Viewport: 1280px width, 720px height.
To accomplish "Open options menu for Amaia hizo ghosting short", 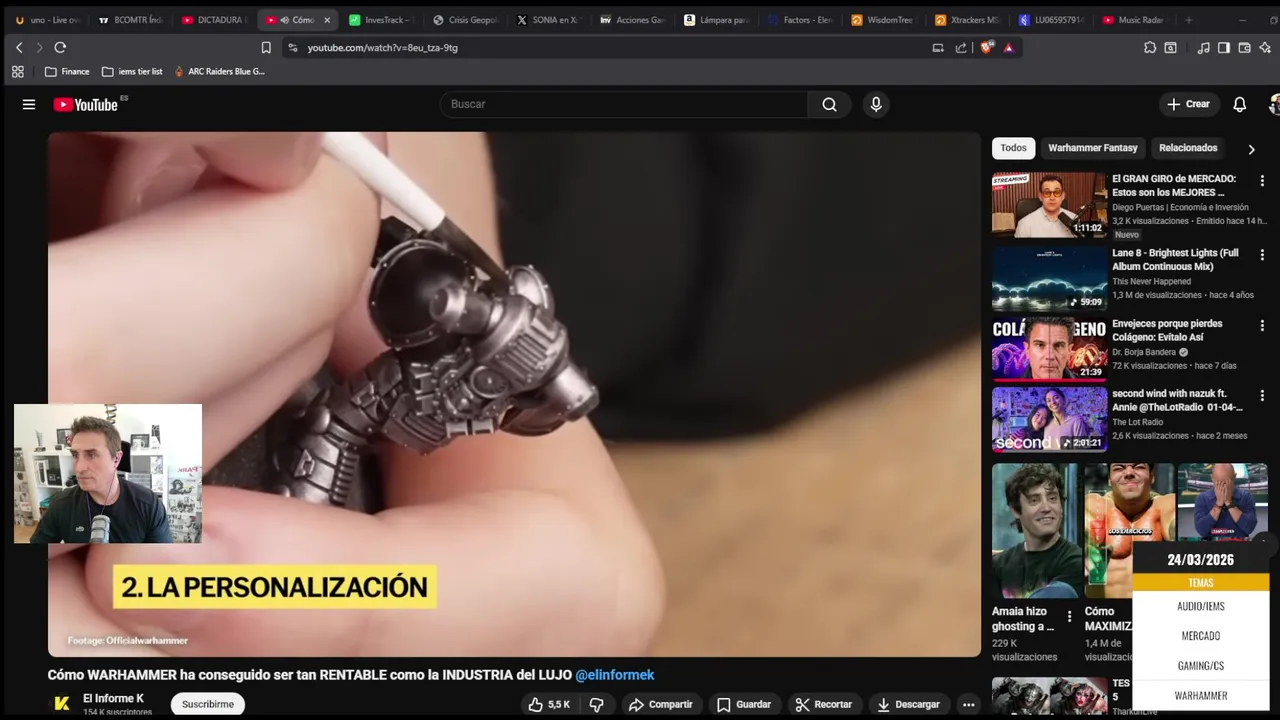I will 1069,616.
